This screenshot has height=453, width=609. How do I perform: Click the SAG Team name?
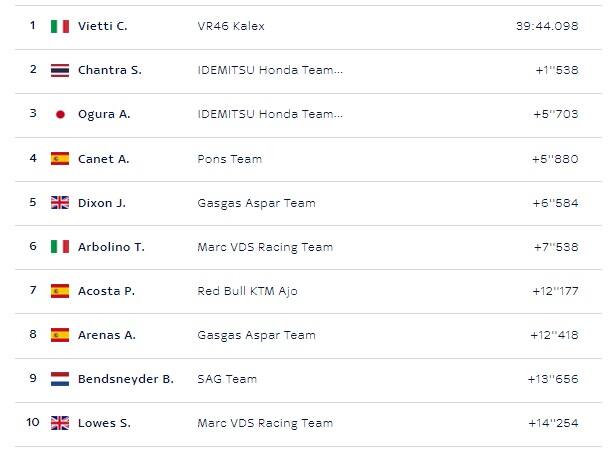(x=227, y=379)
